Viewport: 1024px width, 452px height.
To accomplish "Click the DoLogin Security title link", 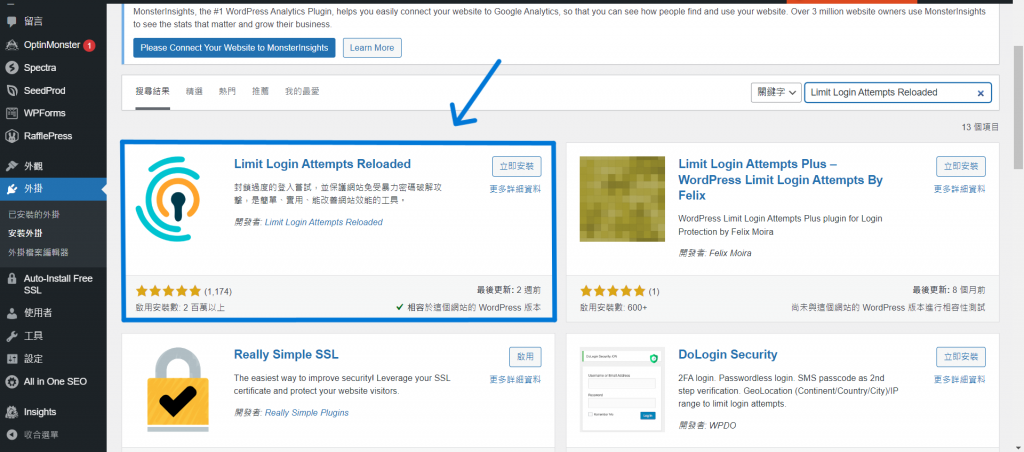I will [x=728, y=355].
